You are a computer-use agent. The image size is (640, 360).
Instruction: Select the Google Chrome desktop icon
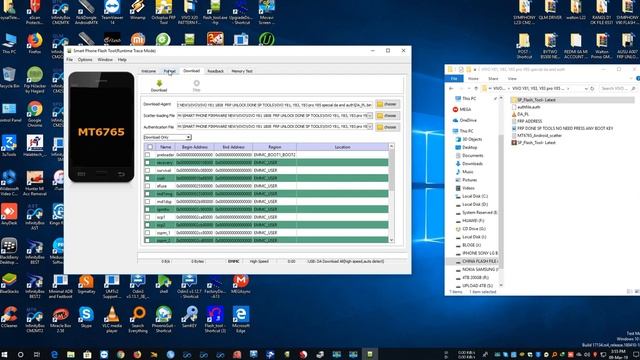pyautogui.click(x=35, y=115)
